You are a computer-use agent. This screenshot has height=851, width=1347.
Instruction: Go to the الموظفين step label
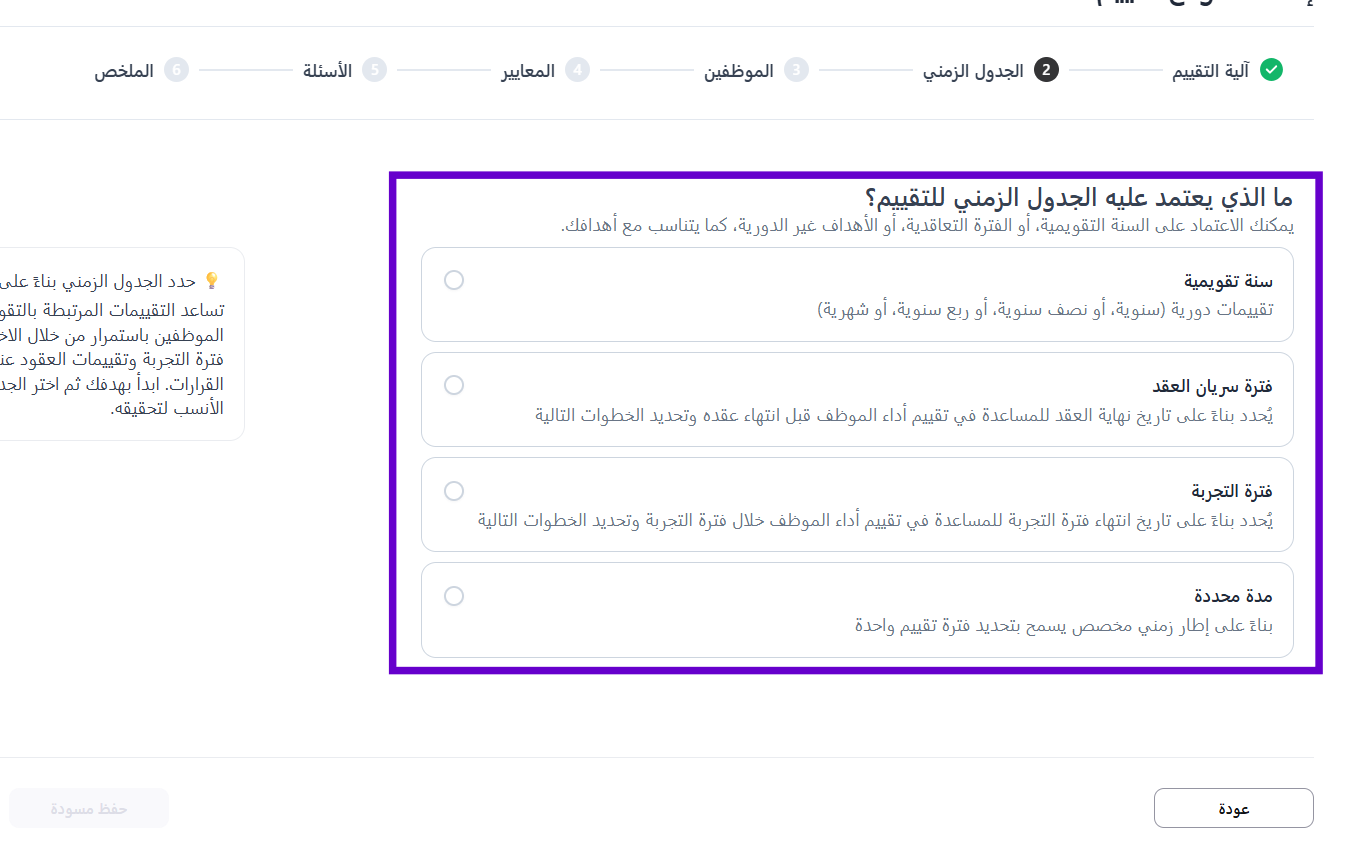(738, 71)
